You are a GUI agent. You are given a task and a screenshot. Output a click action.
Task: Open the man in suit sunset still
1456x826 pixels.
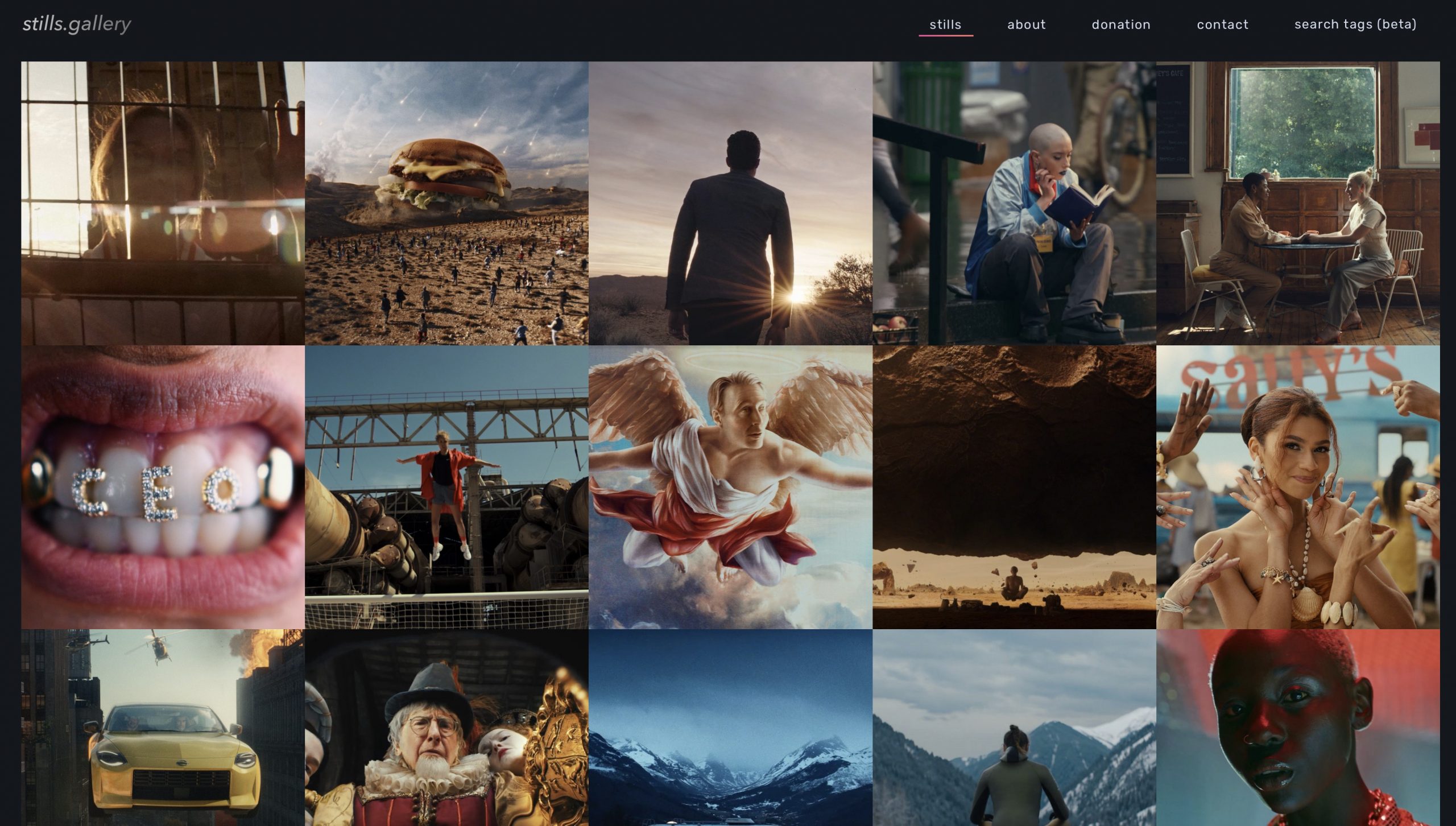730,203
